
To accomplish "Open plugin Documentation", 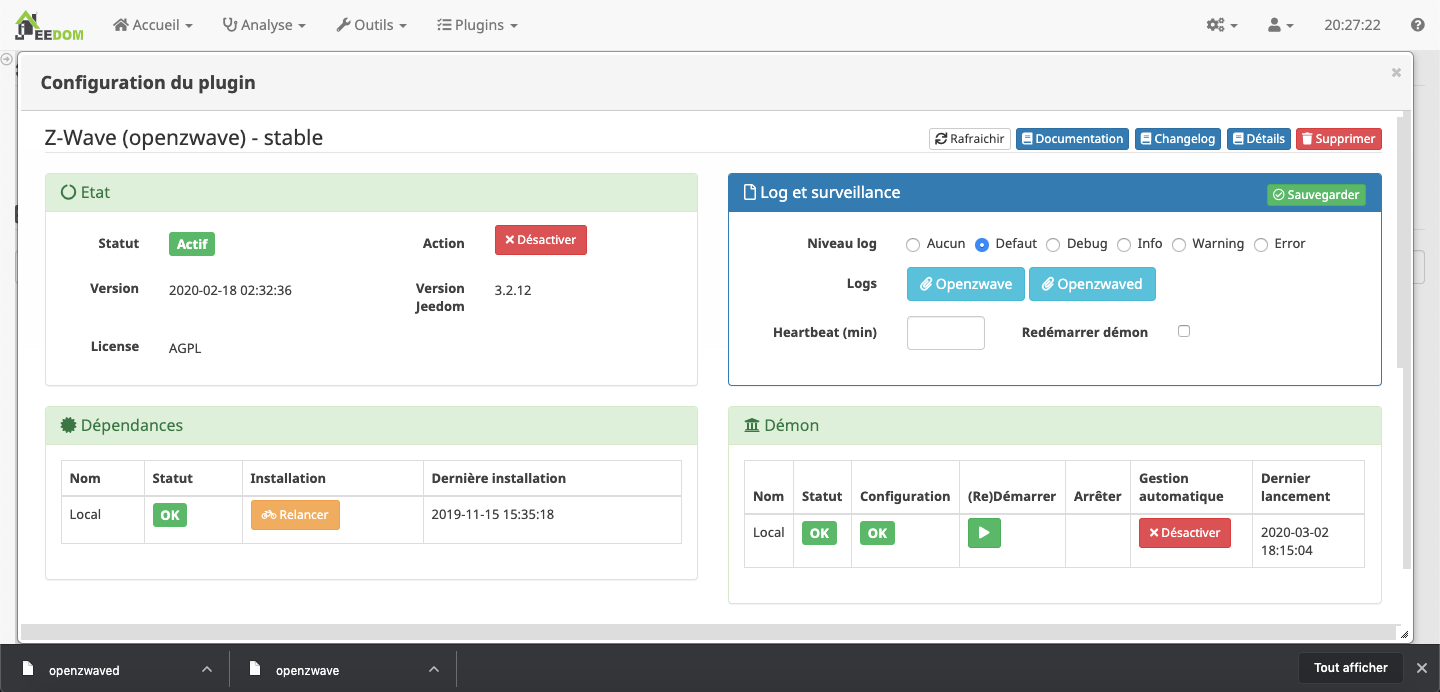I will click(1072, 139).
